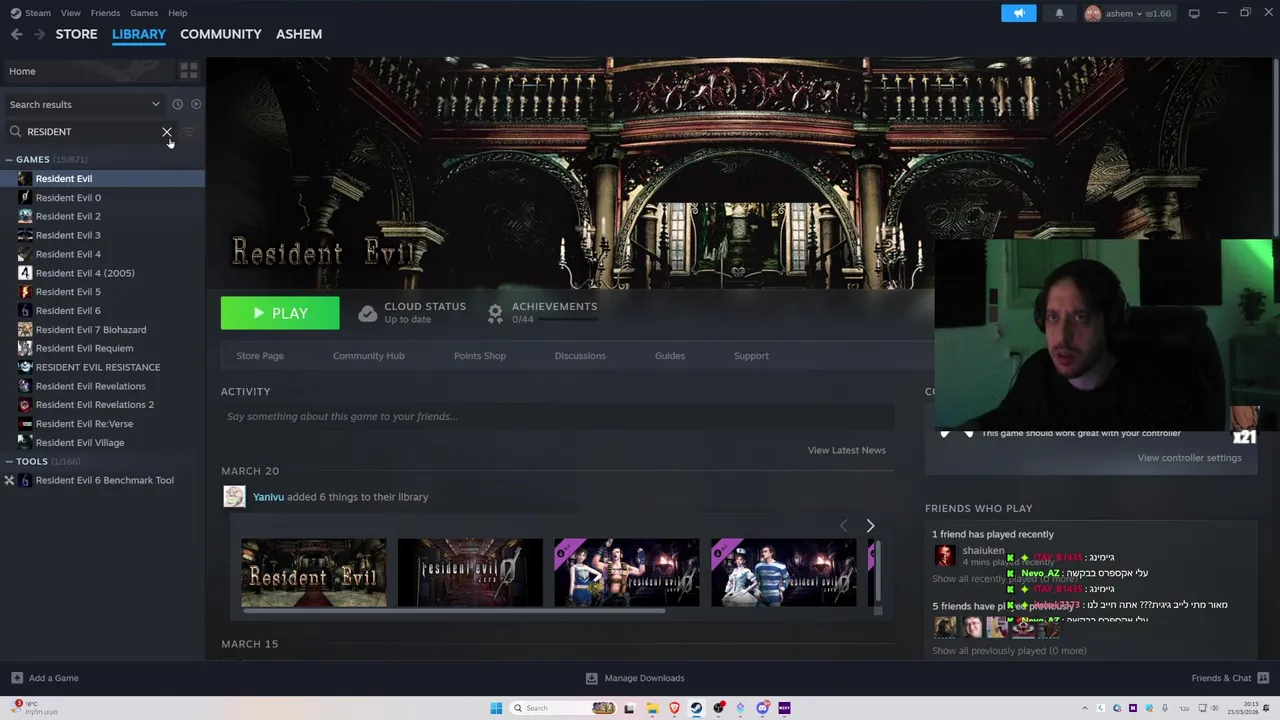Click the Discord icon in taskbar
Image resolution: width=1280 pixels, height=720 pixels.
(x=762, y=708)
